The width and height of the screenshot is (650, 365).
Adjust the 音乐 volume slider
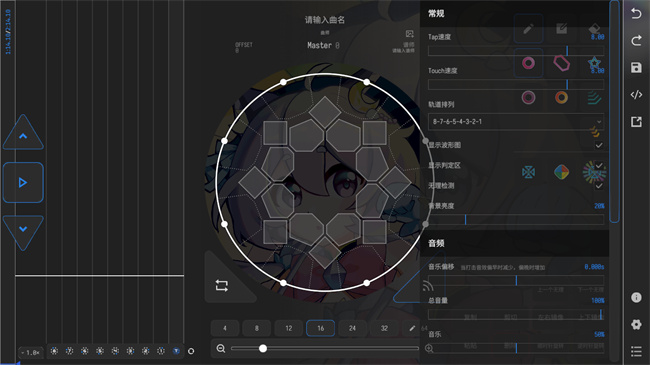(516, 348)
